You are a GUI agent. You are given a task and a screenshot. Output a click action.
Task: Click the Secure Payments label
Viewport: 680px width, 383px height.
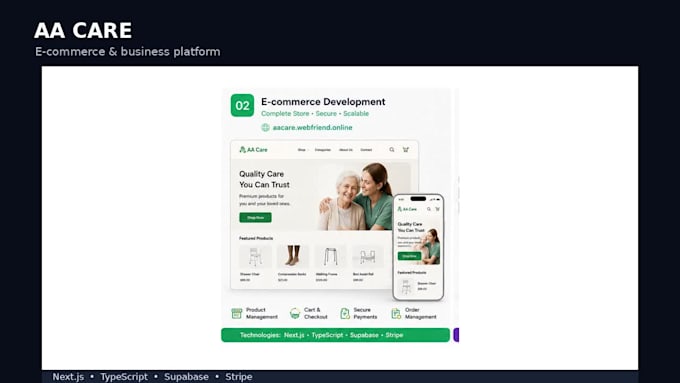click(x=365, y=313)
